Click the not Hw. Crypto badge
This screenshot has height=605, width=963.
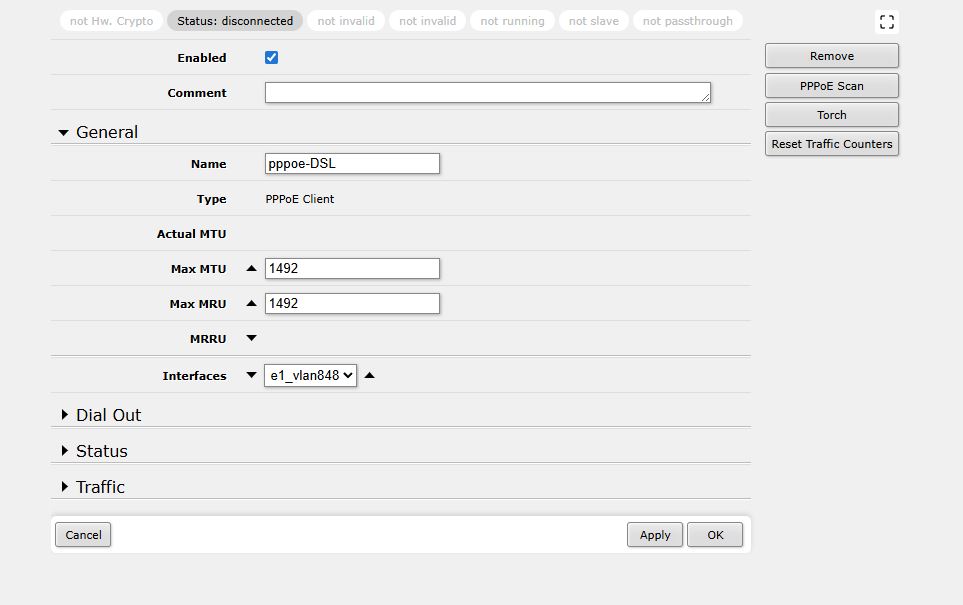tap(111, 21)
